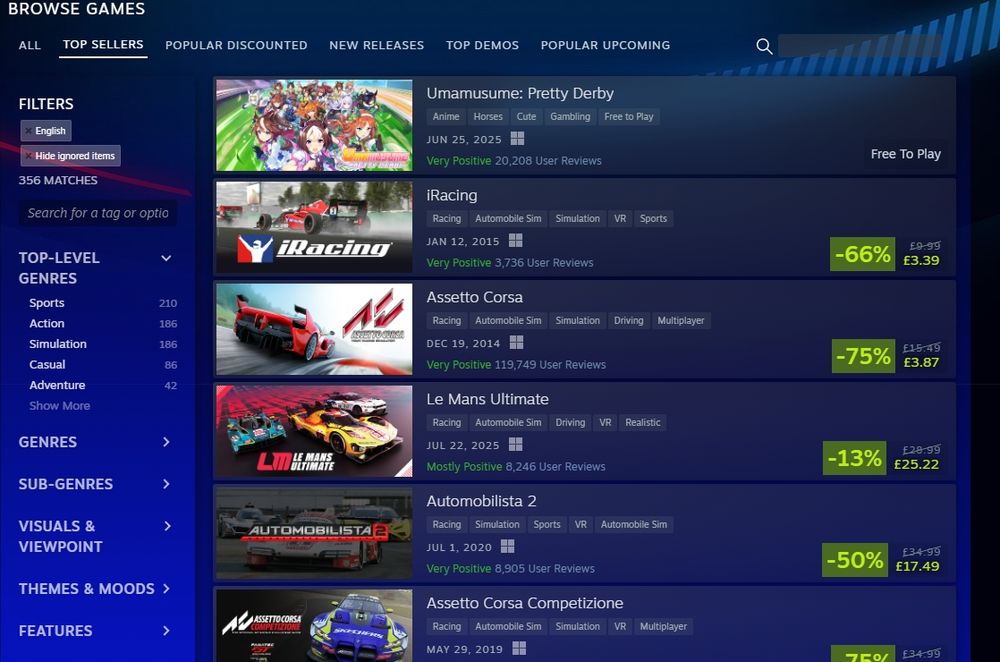Open Automobilista 2 thumbnail
1000x662 pixels.
tap(314, 533)
